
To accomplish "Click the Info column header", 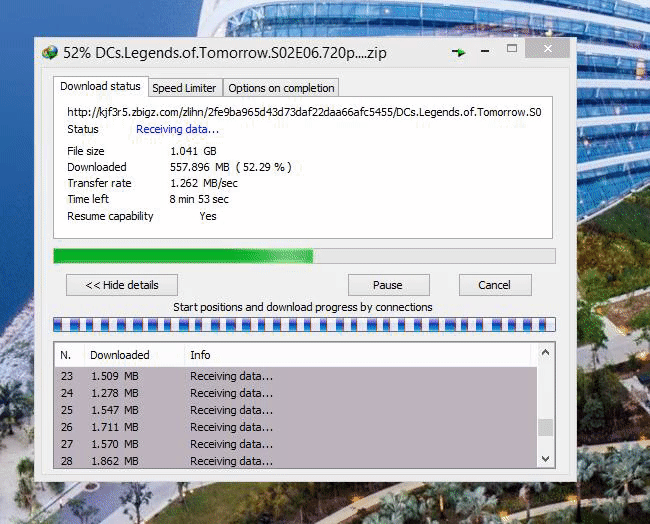I will 357,355.
